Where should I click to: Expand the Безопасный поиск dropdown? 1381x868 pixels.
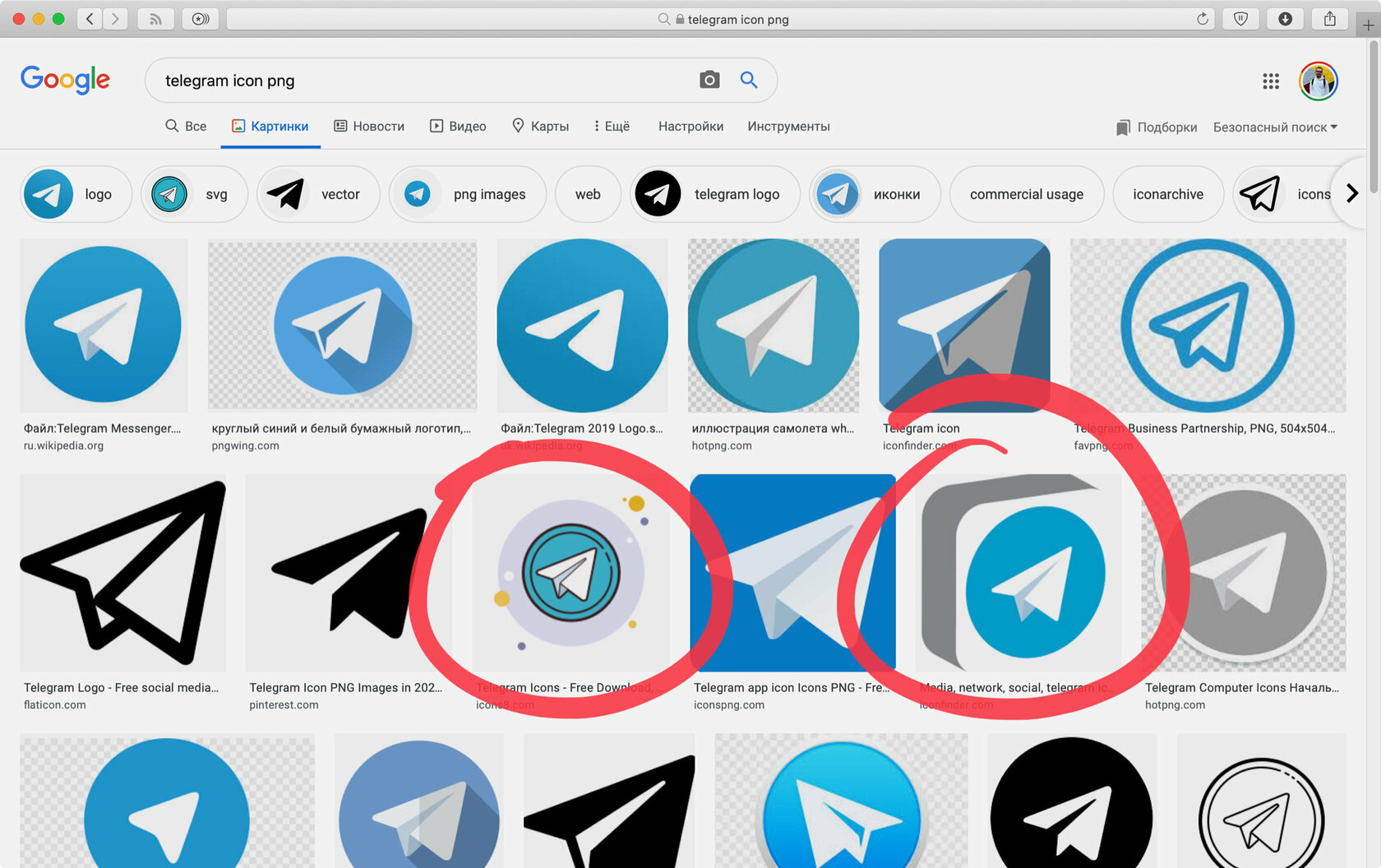pyautogui.click(x=1276, y=127)
